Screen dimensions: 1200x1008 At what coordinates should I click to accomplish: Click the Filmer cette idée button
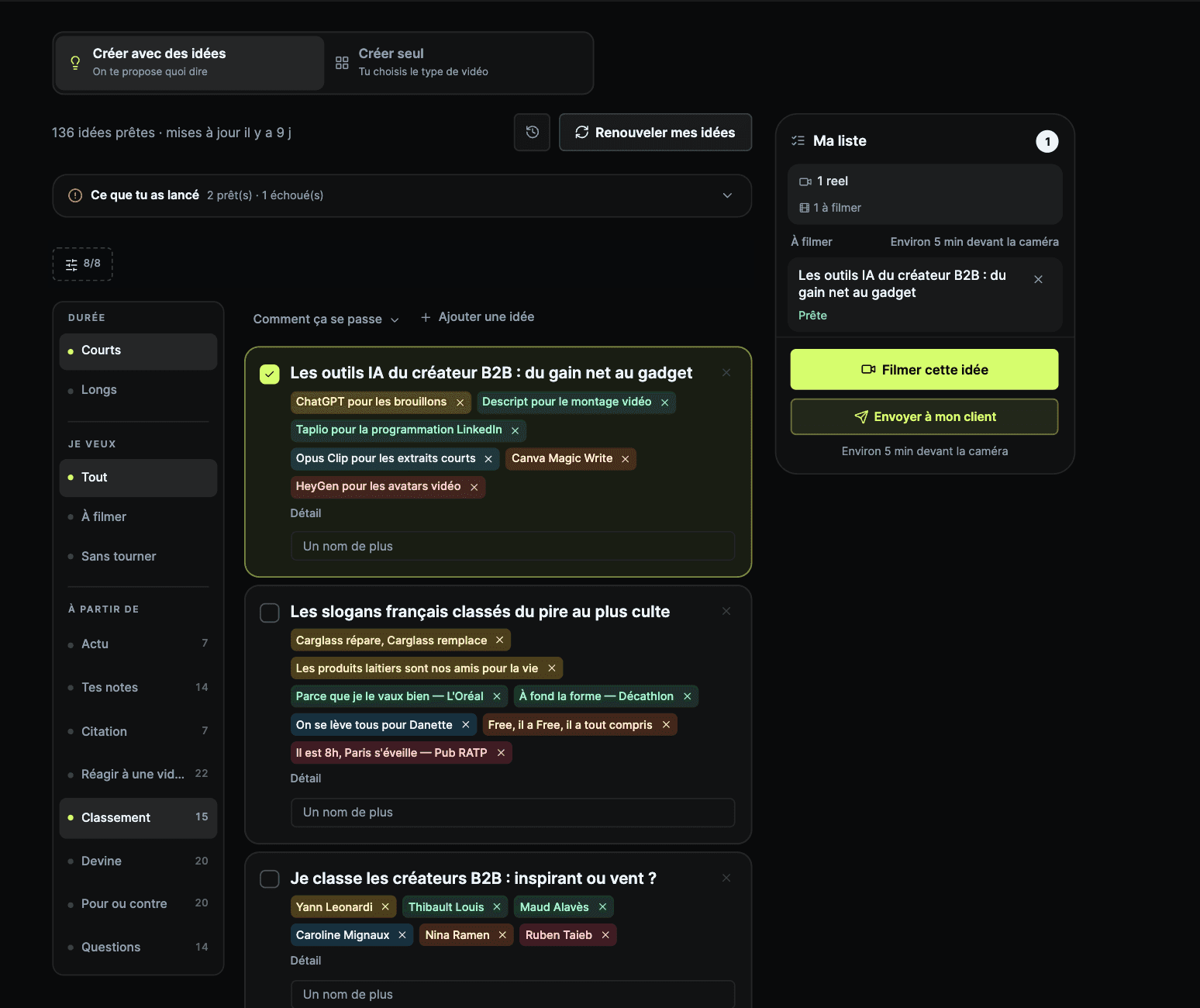point(924,370)
